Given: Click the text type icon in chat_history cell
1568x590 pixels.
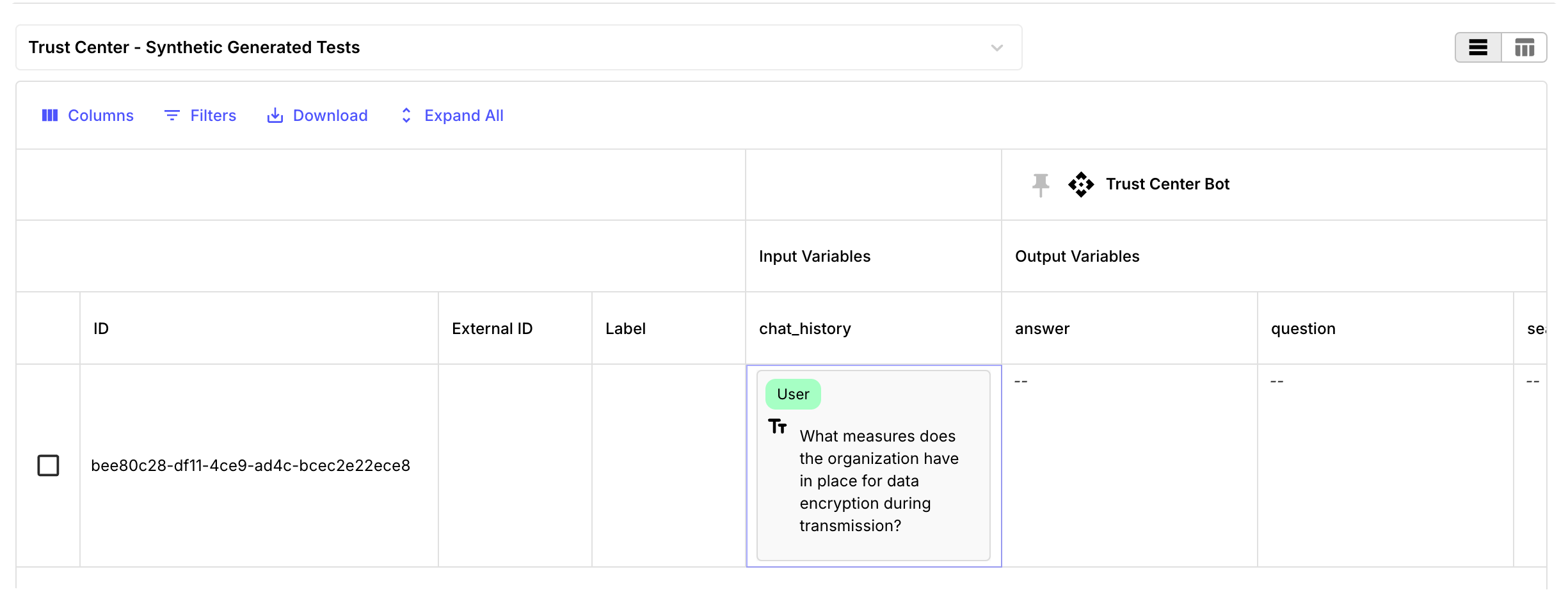Looking at the screenshot, I should click(x=778, y=426).
